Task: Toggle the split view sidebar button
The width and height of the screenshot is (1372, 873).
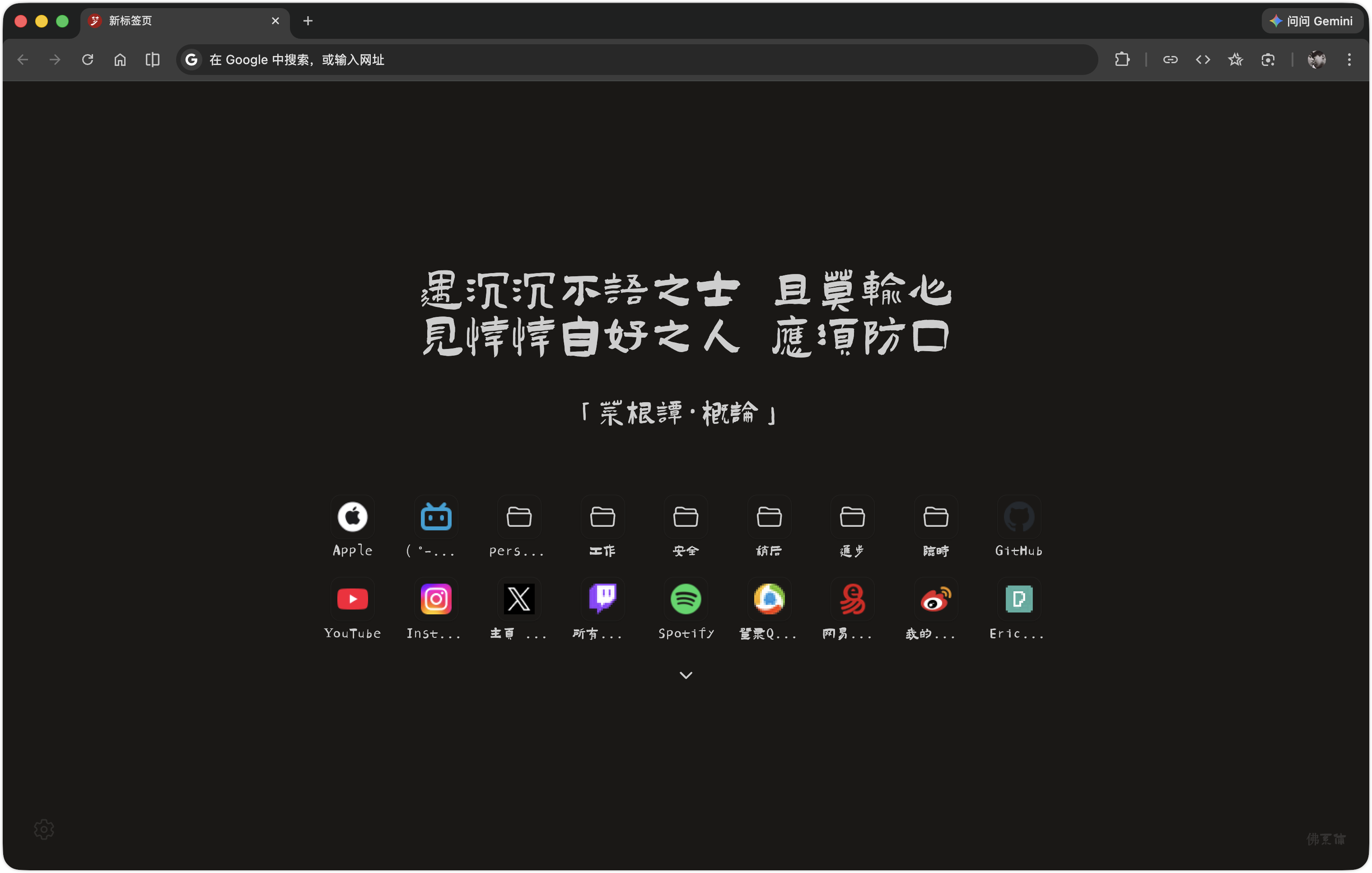Action: pyautogui.click(x=152, y=59)
